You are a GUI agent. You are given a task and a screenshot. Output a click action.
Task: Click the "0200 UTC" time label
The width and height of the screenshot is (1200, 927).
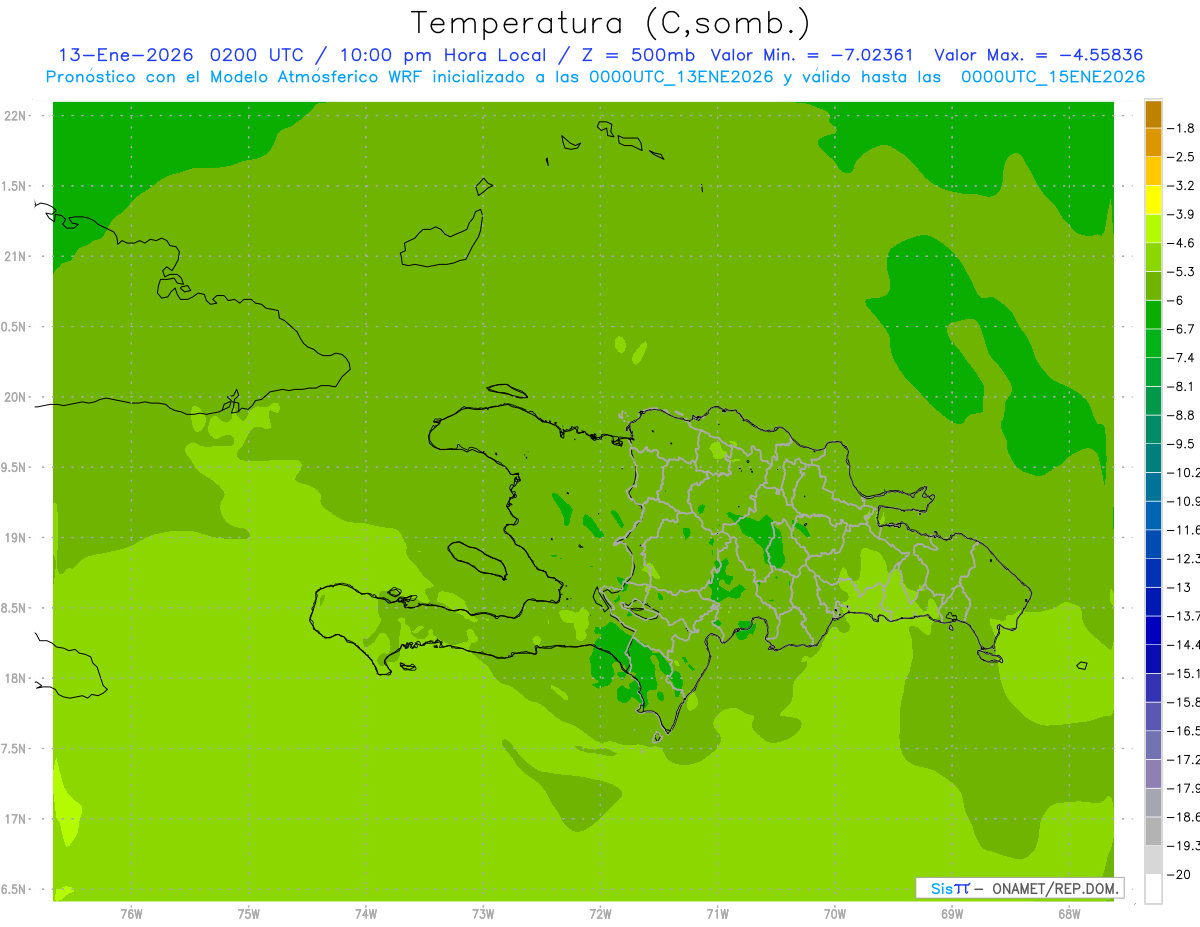pyautogui.click(x=257, y=55)
